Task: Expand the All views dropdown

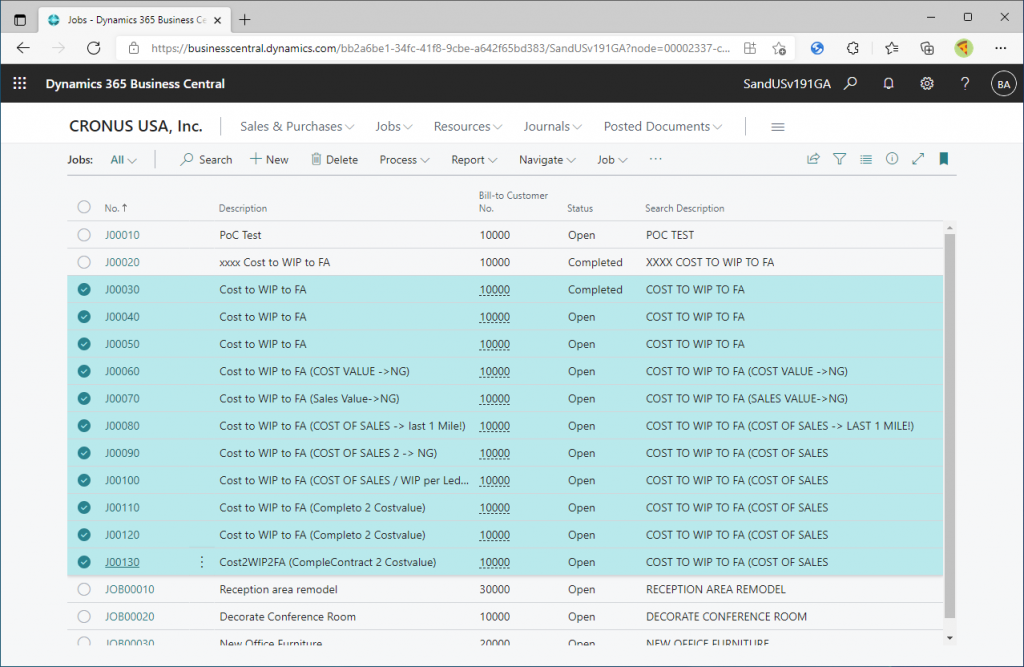Action: 124,160
